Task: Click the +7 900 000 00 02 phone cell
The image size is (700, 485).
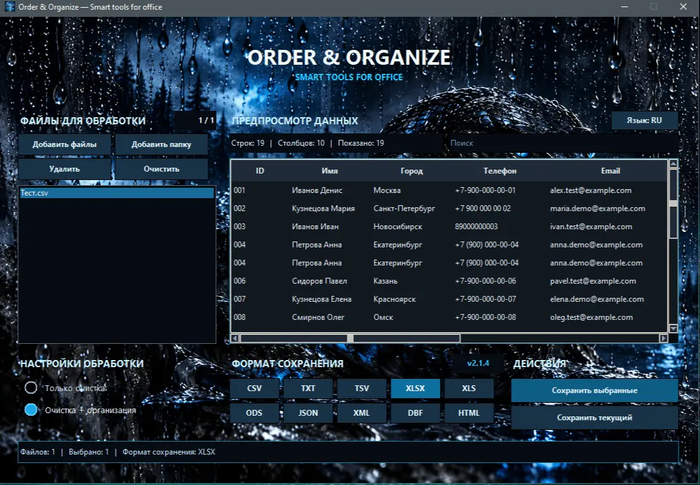Action: (x=483, y=209)
